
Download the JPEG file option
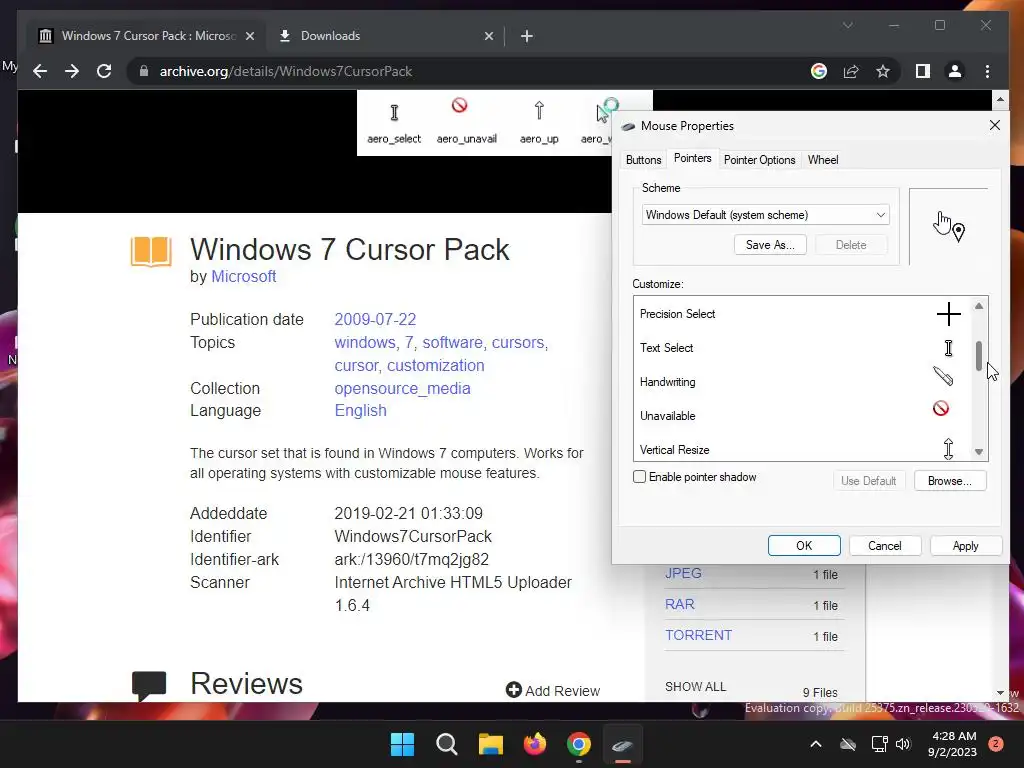click(x=683, y=573)
